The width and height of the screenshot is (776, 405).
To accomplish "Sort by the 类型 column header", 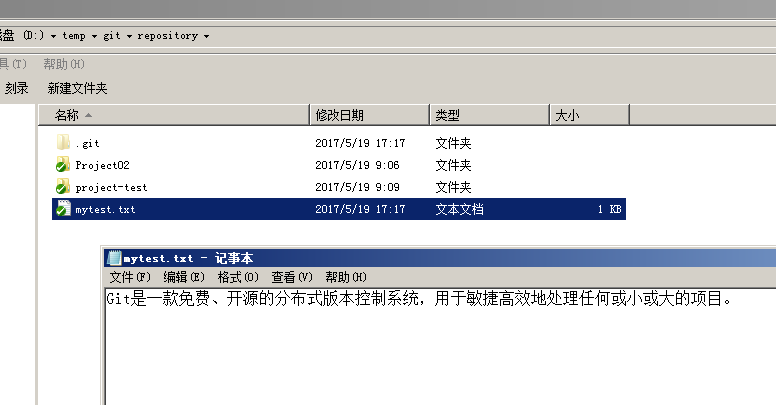I will pyautogui.click(x=489, y=115).
